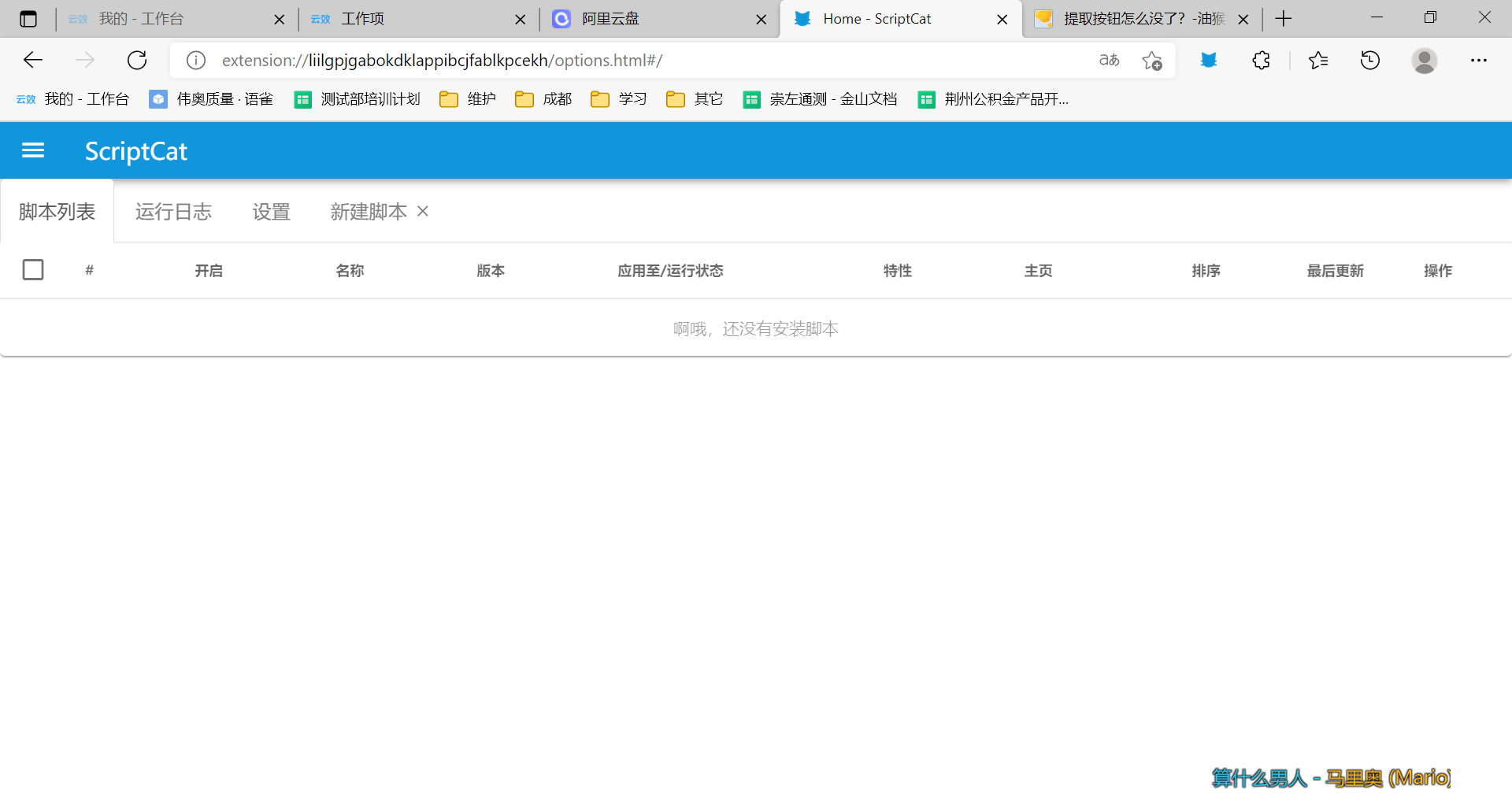The width and height of the screenshot is (1512, 803).
Task: Open the browser Settings and more menu
Action: (1479, 60)
